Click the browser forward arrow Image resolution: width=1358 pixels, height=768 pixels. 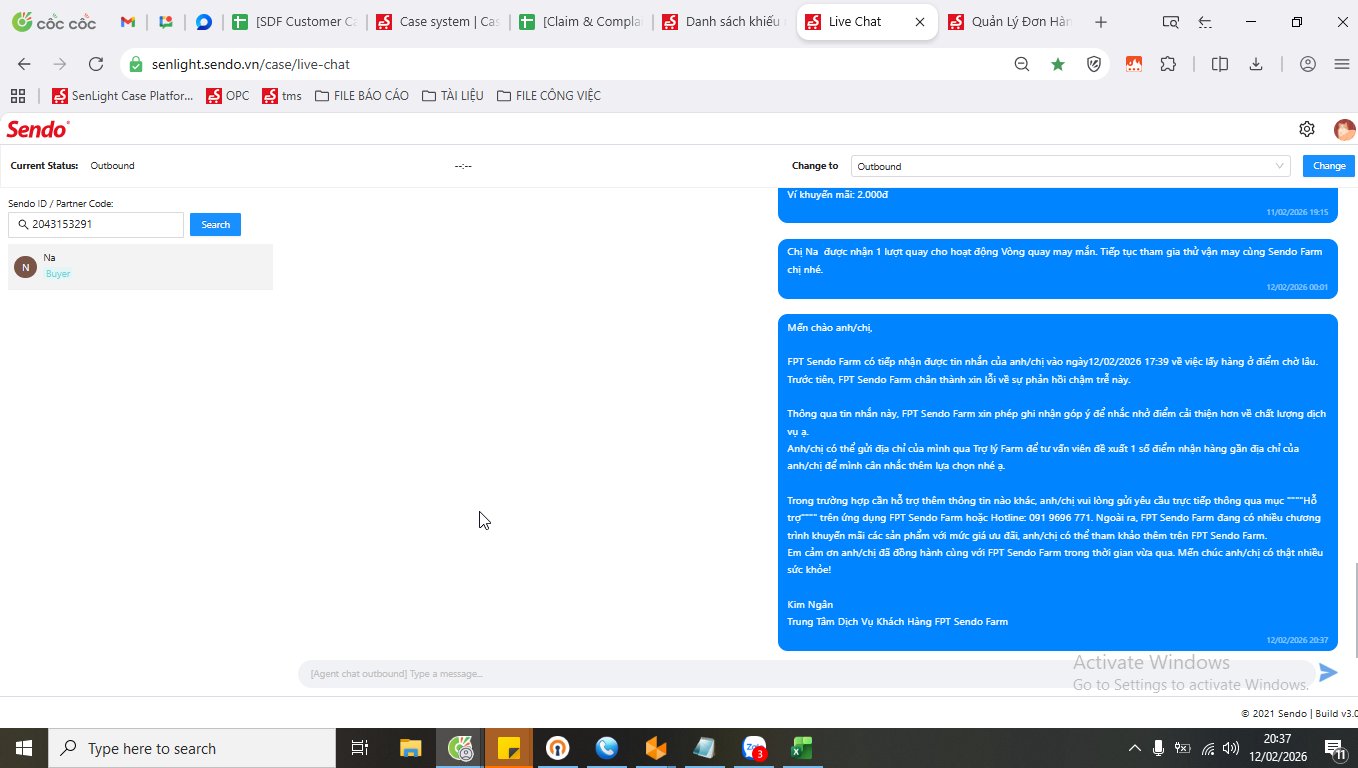[60, 64]
